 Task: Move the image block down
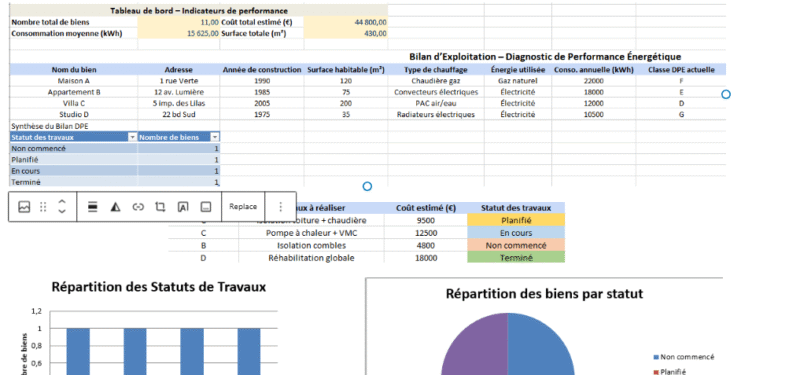point(62,211)
